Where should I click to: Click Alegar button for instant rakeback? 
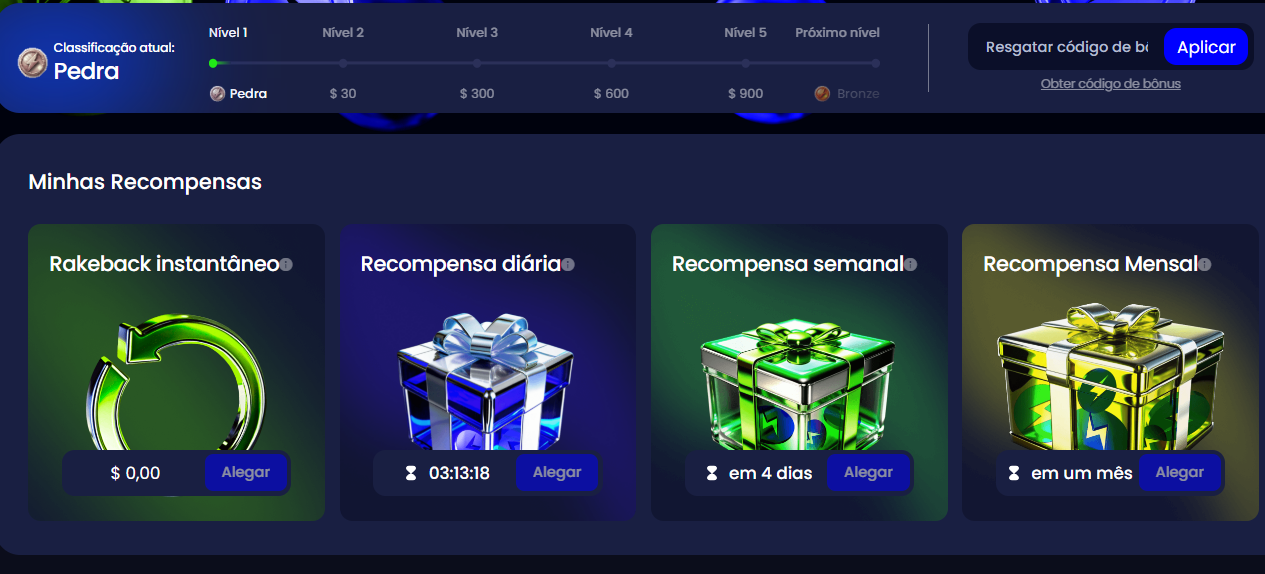(x=246, y=472)
